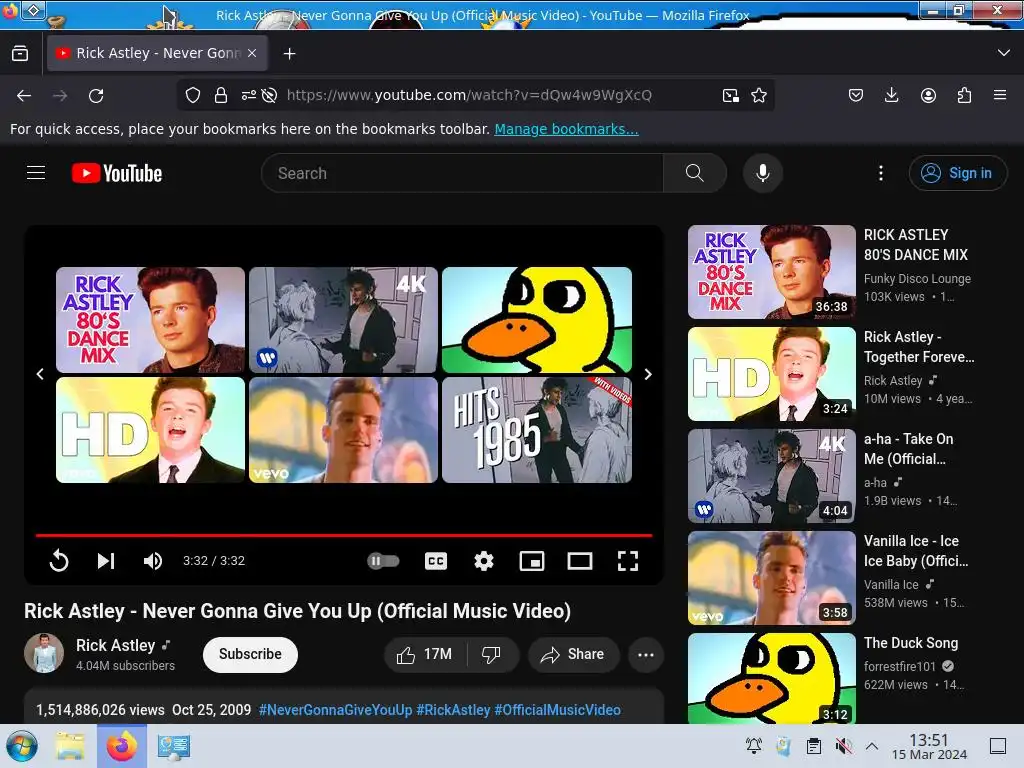This screenshot has width=1024, height=768.
Task: Show the previous suggested videos with the left arrow
Action: click(x=40, y=374)
